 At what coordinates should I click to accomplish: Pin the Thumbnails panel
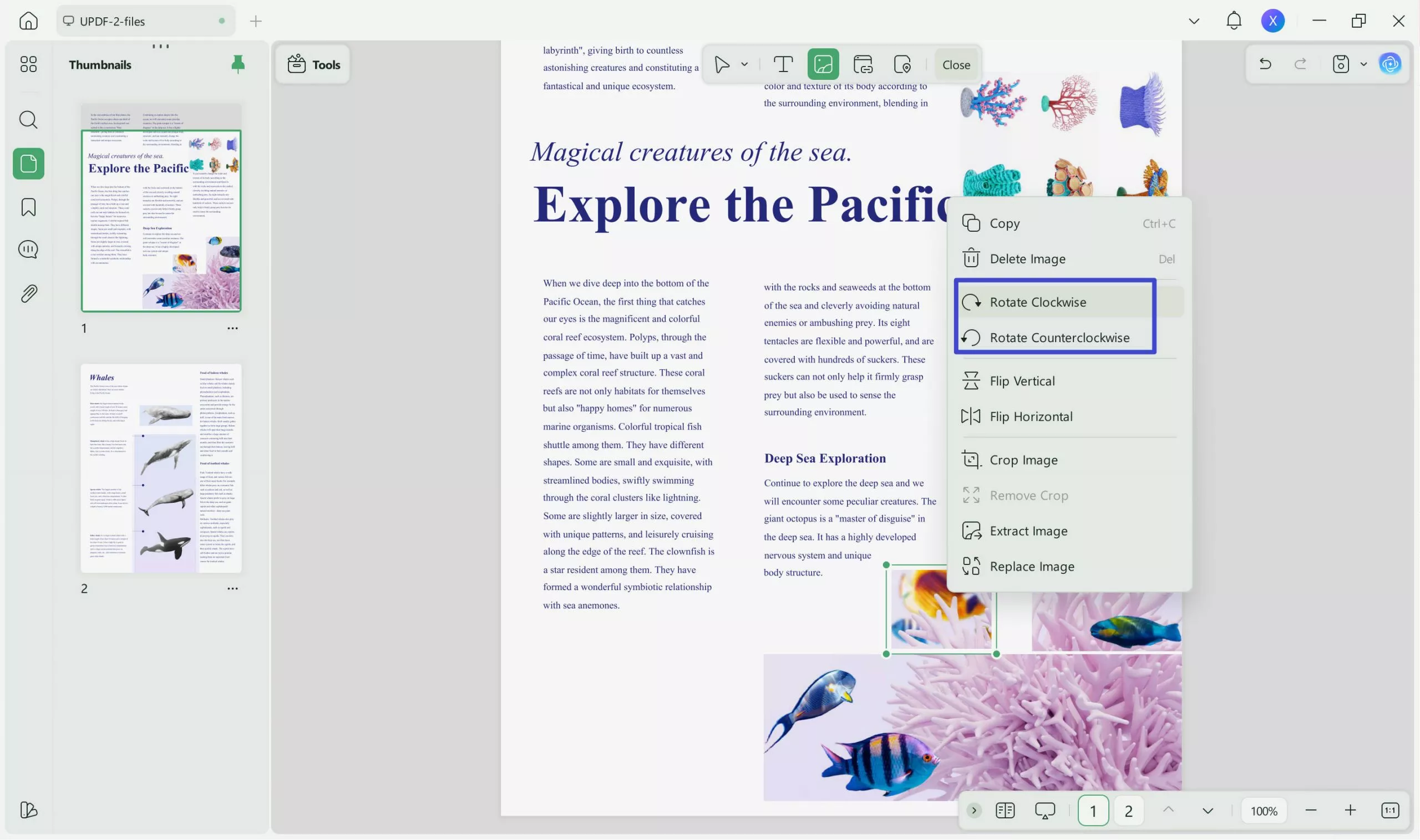237,64
